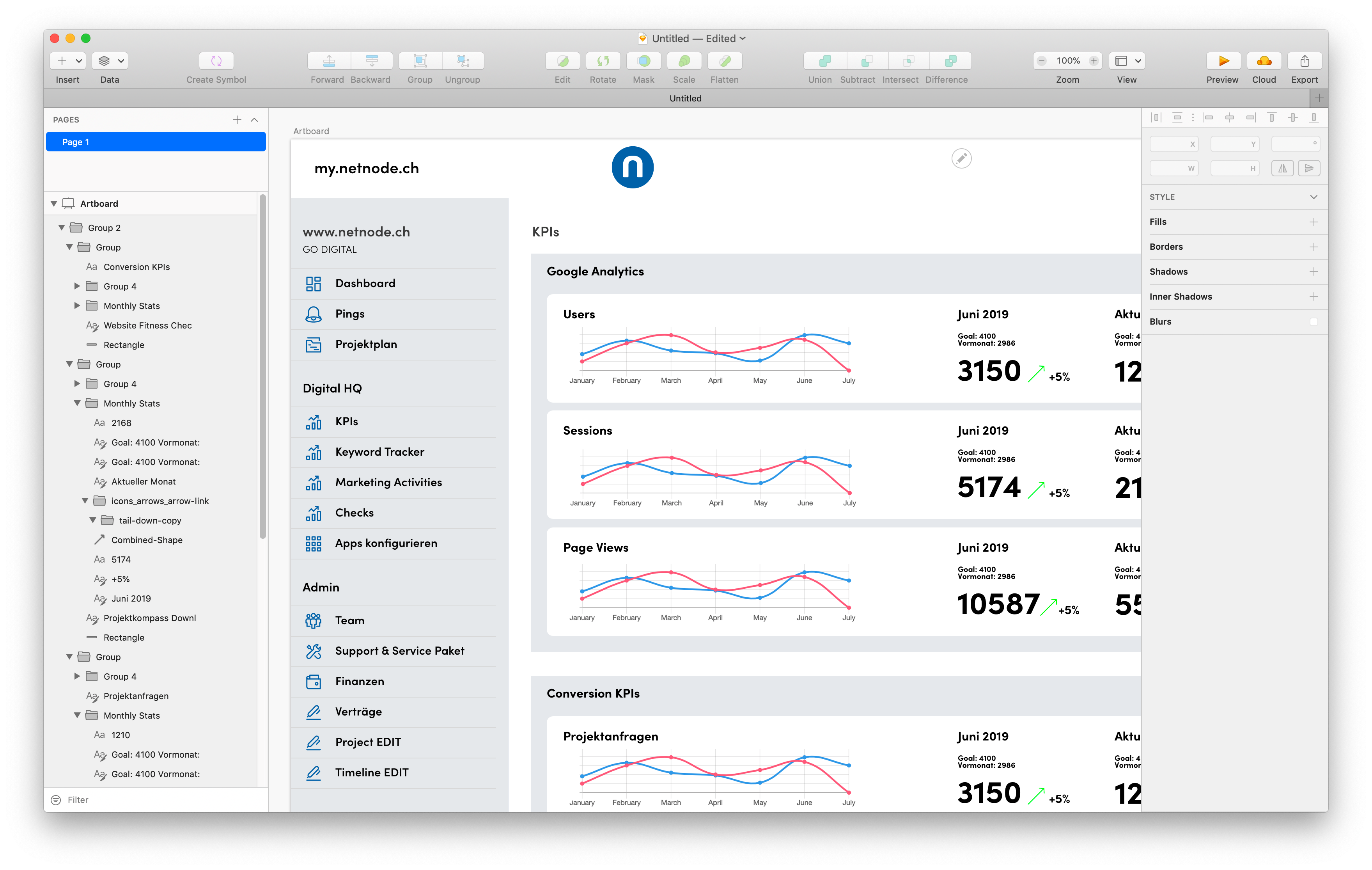Screen dimensions: 1372x870
Task: Click the Mask tool icon
Action: pos(643,61)
